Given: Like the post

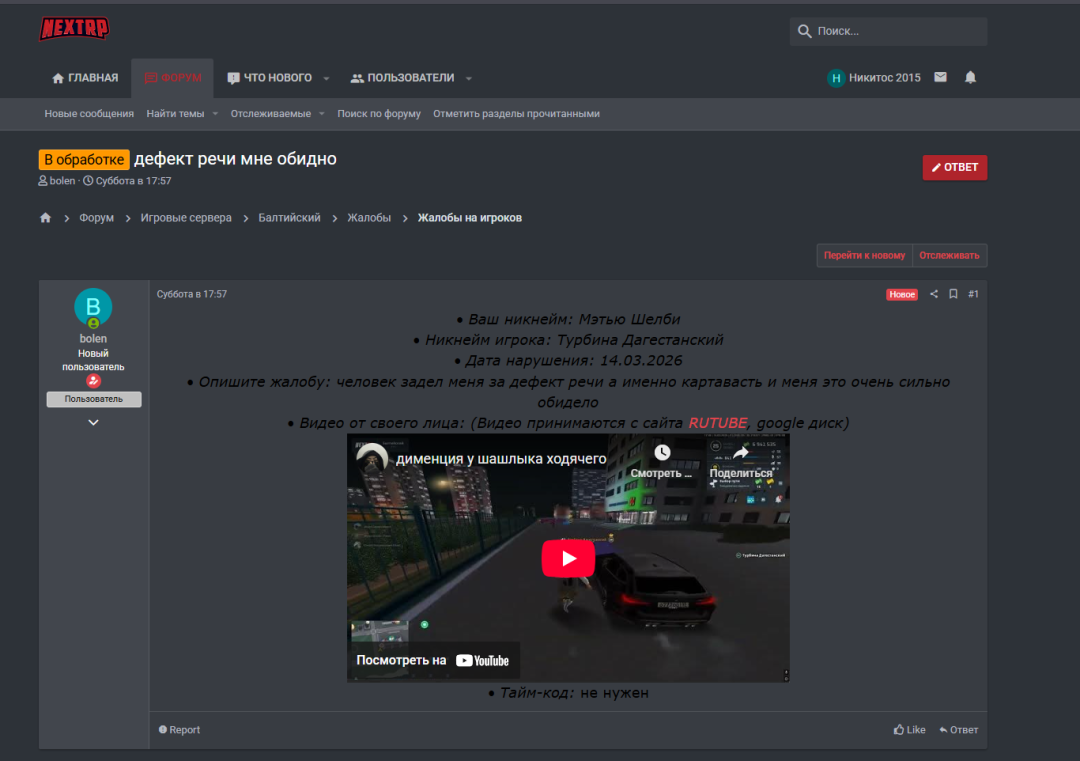Looking at the screenshot, I should coord(909,730).
